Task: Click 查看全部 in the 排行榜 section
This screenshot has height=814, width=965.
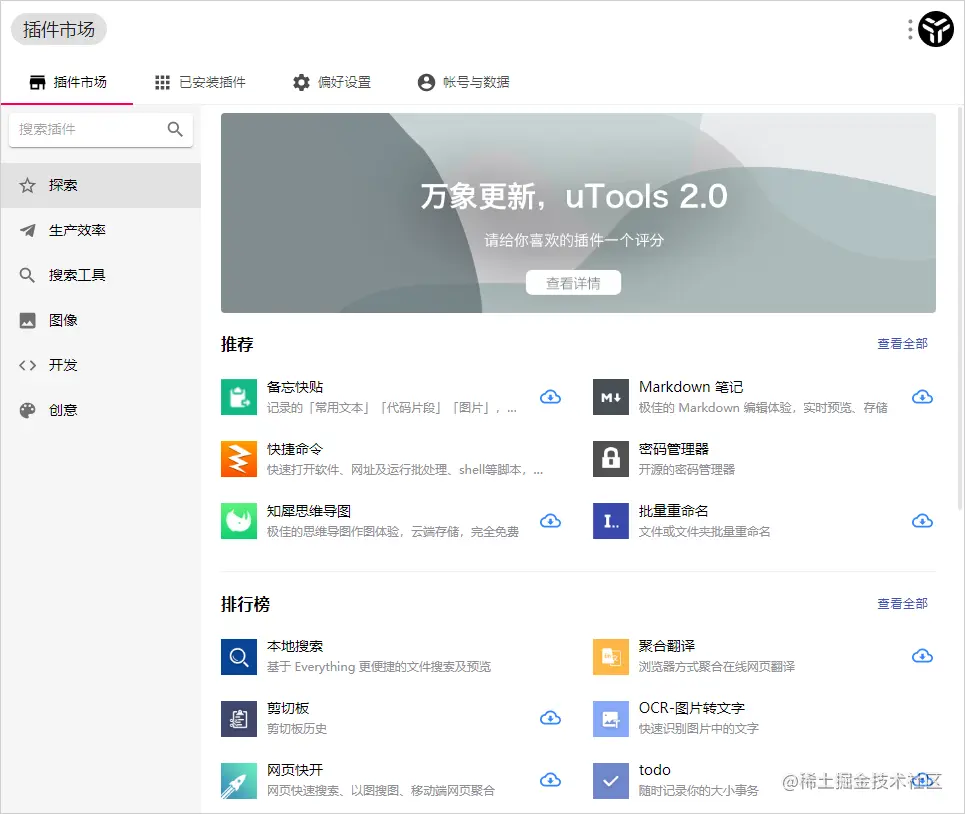Action: click(x=902, y=604)
